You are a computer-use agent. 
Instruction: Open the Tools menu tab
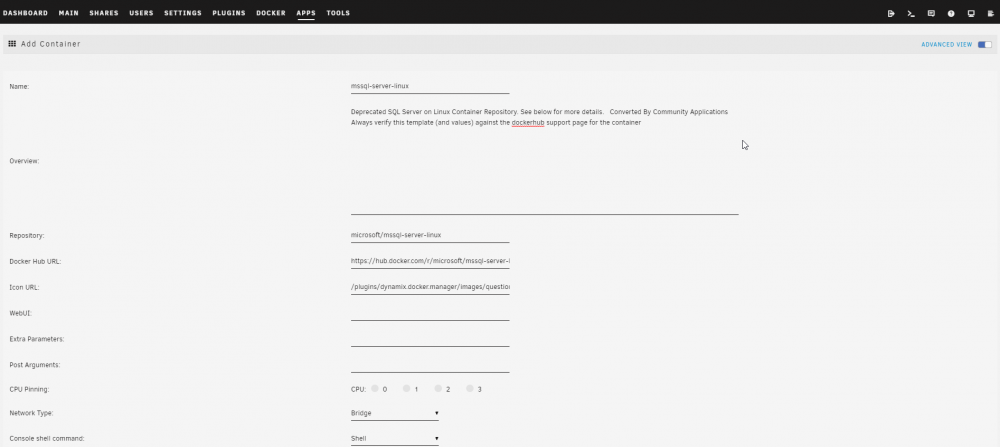pos(338,13)
